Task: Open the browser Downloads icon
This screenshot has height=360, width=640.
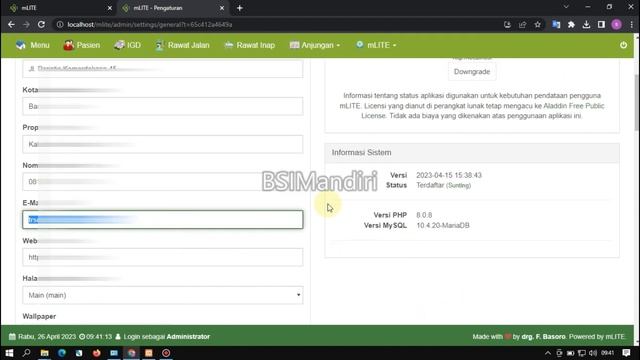Action: (x=586, y=24)
